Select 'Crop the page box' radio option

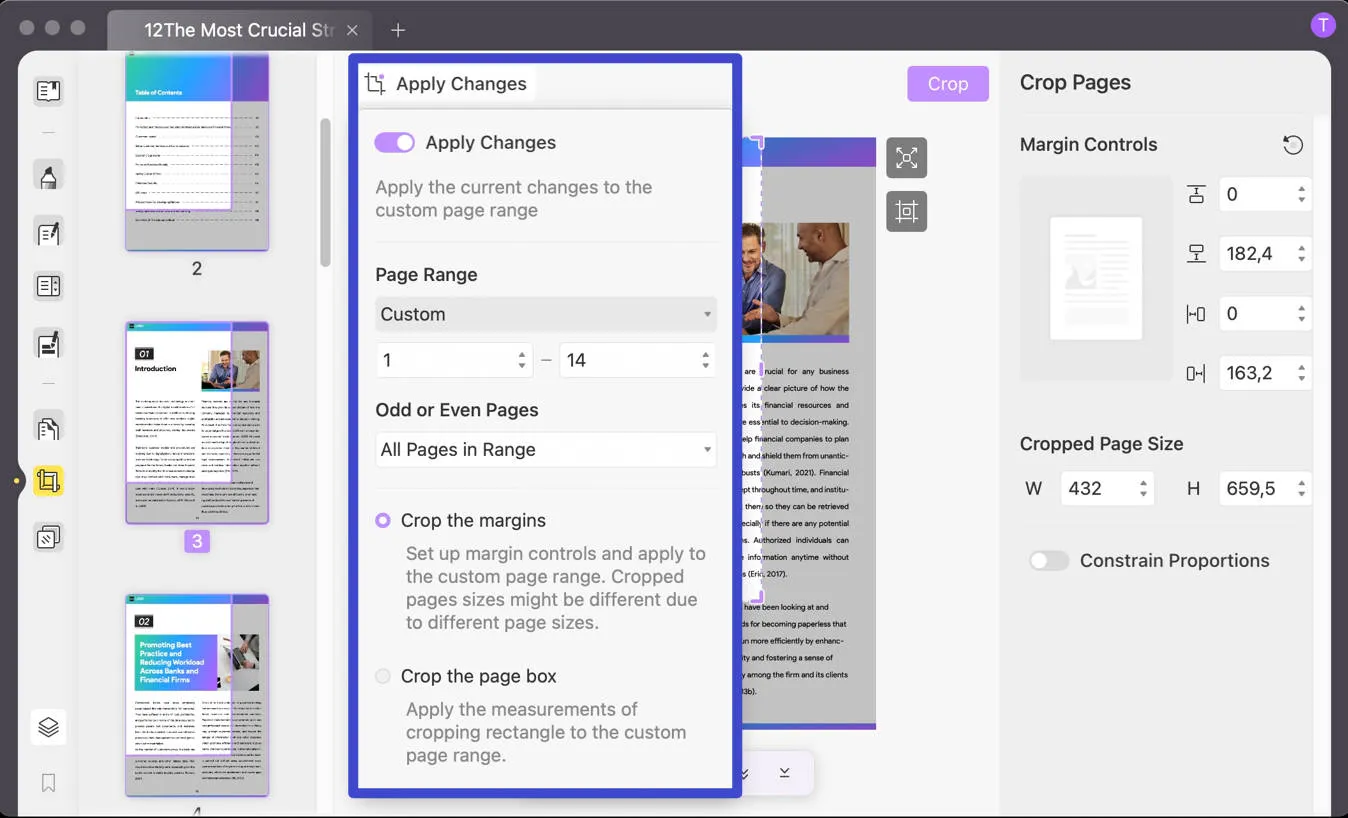(383, 677)
